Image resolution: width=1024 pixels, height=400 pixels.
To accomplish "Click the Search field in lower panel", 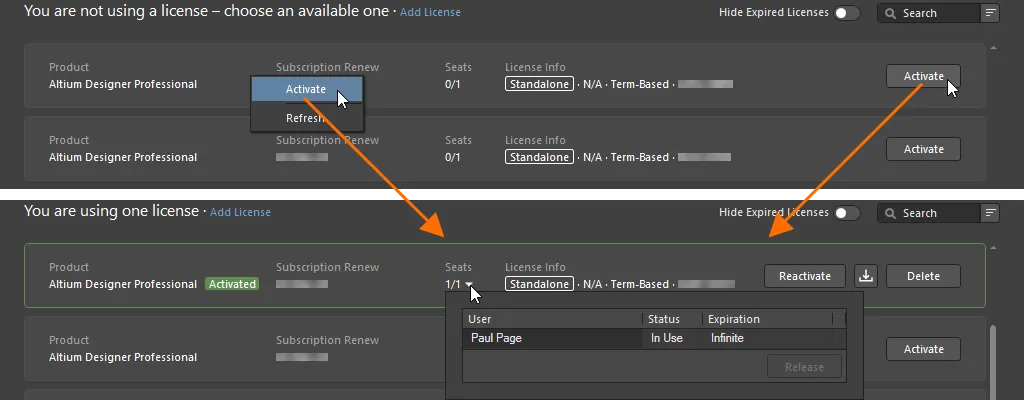I will click(x=929, y=213).
